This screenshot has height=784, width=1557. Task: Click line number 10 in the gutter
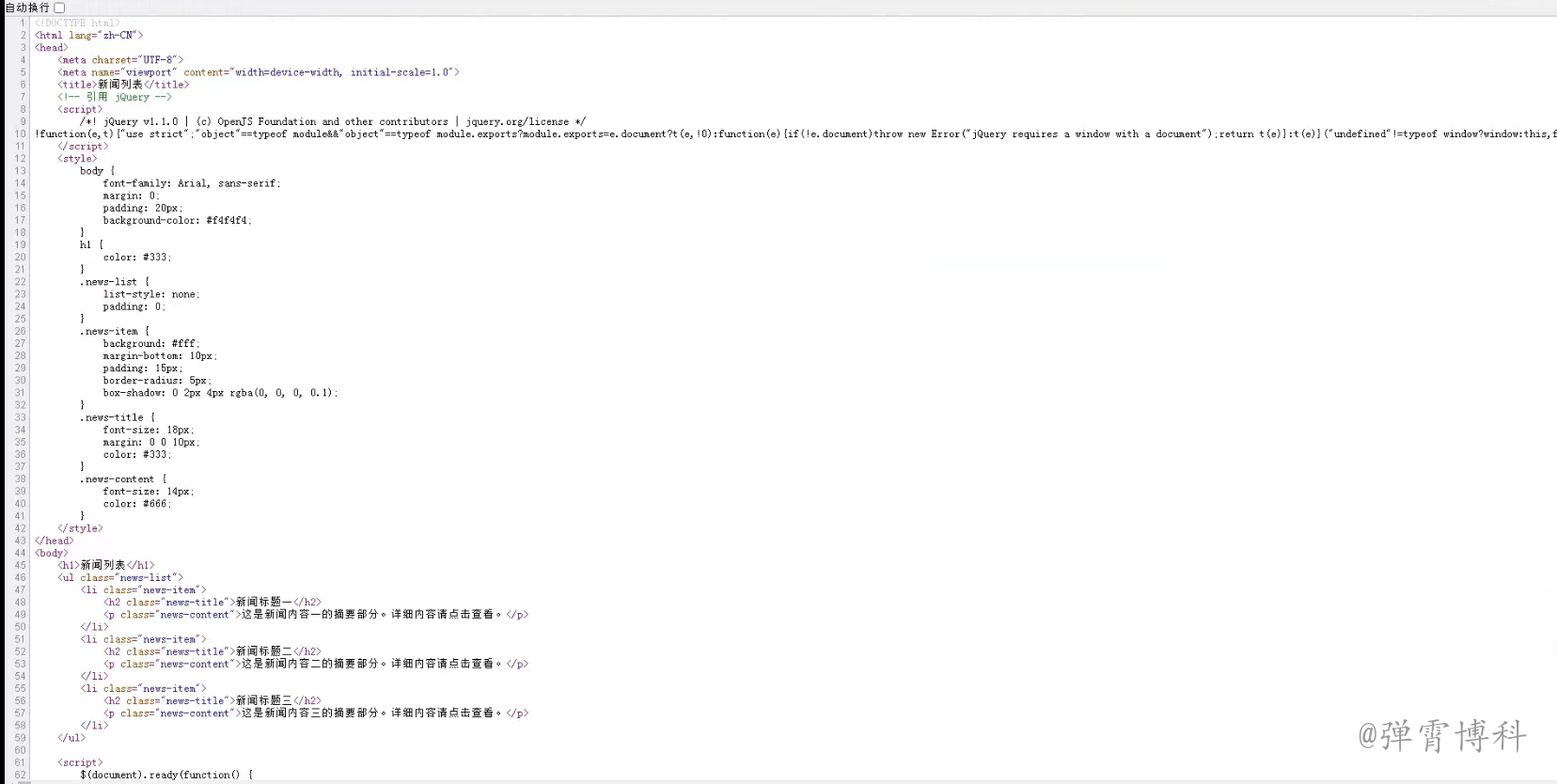click(21, 133)
